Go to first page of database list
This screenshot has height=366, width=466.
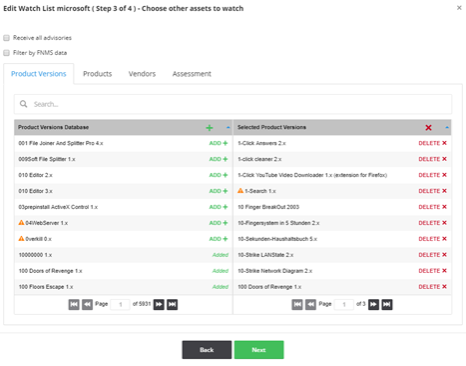pyautogui.click(x=74, y=304)
